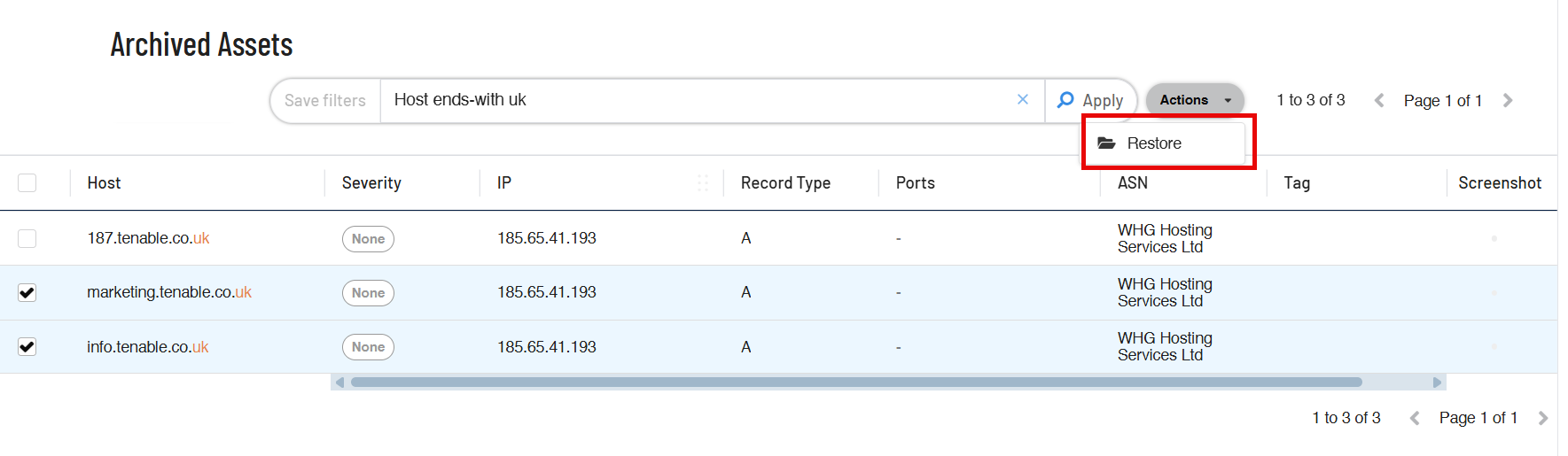1568x456 pixels.
Task: Click the horizontal scrollbar's right arrow
Action: [1437, 383]
